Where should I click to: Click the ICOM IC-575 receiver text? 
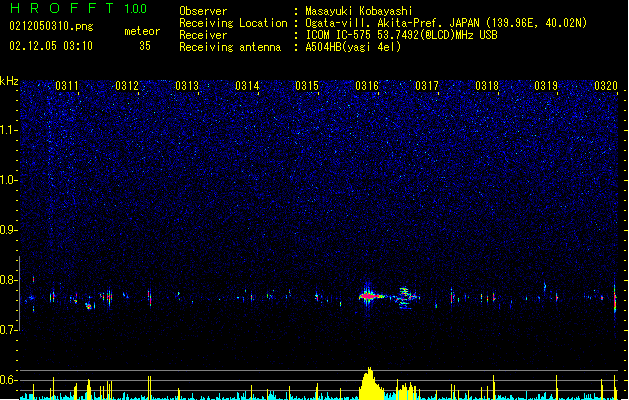click(x=401, y=35)
